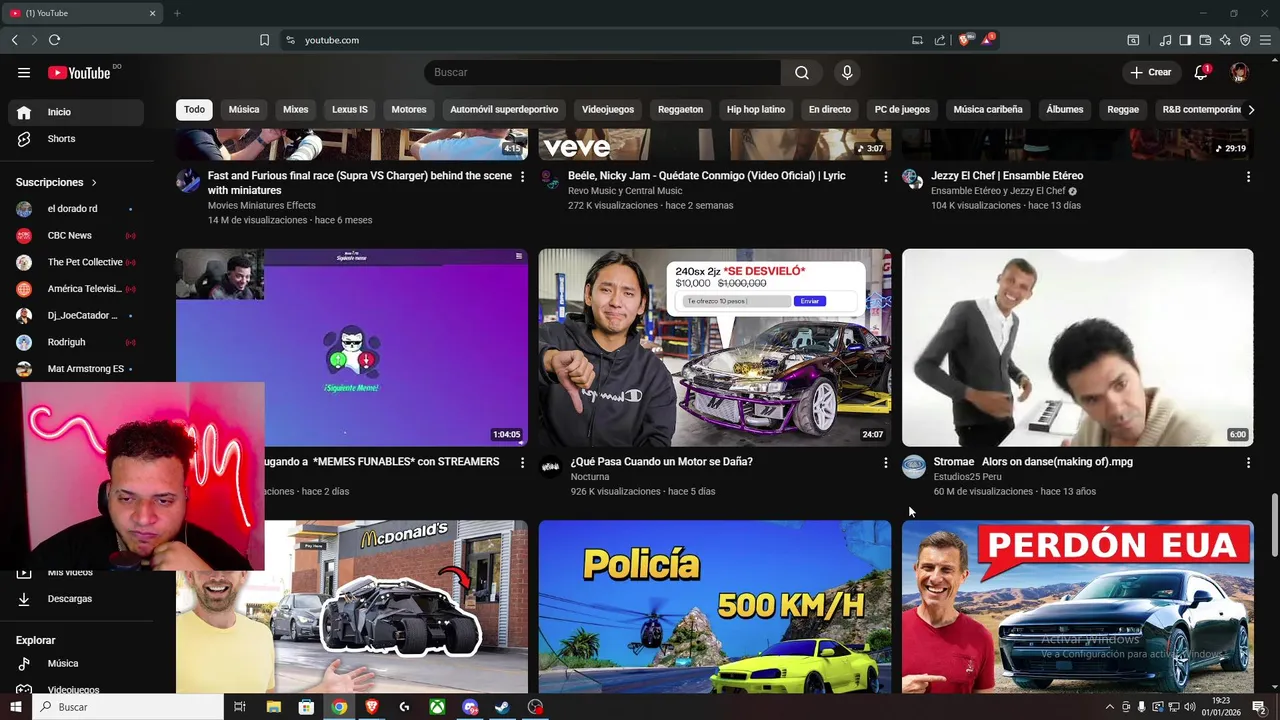Click the Crear button

(1151, 72)
